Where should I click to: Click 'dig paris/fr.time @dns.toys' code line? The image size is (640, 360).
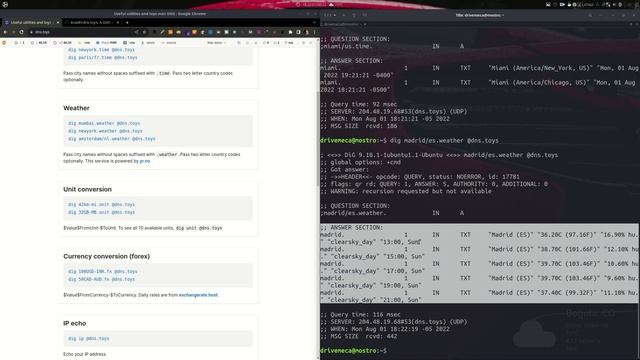(103, 58)
